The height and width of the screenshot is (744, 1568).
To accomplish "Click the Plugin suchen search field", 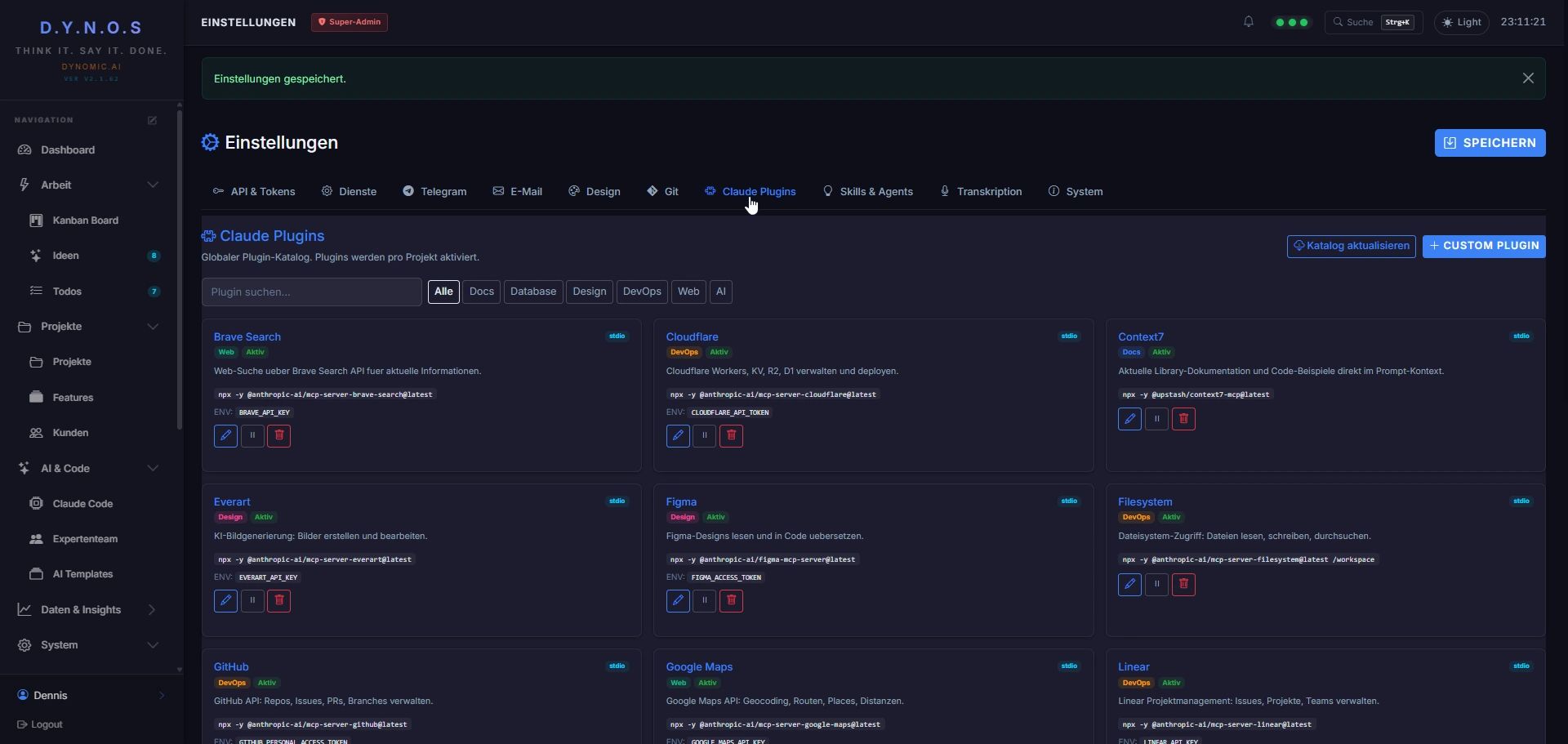I will click(312, 292).
